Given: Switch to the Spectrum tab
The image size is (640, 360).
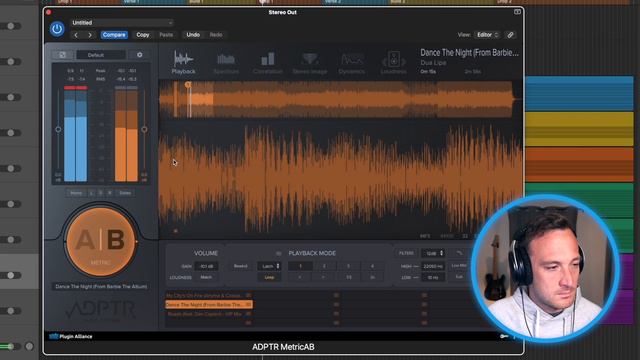Looking at the screenshot, I should click(x=226, y=63).
